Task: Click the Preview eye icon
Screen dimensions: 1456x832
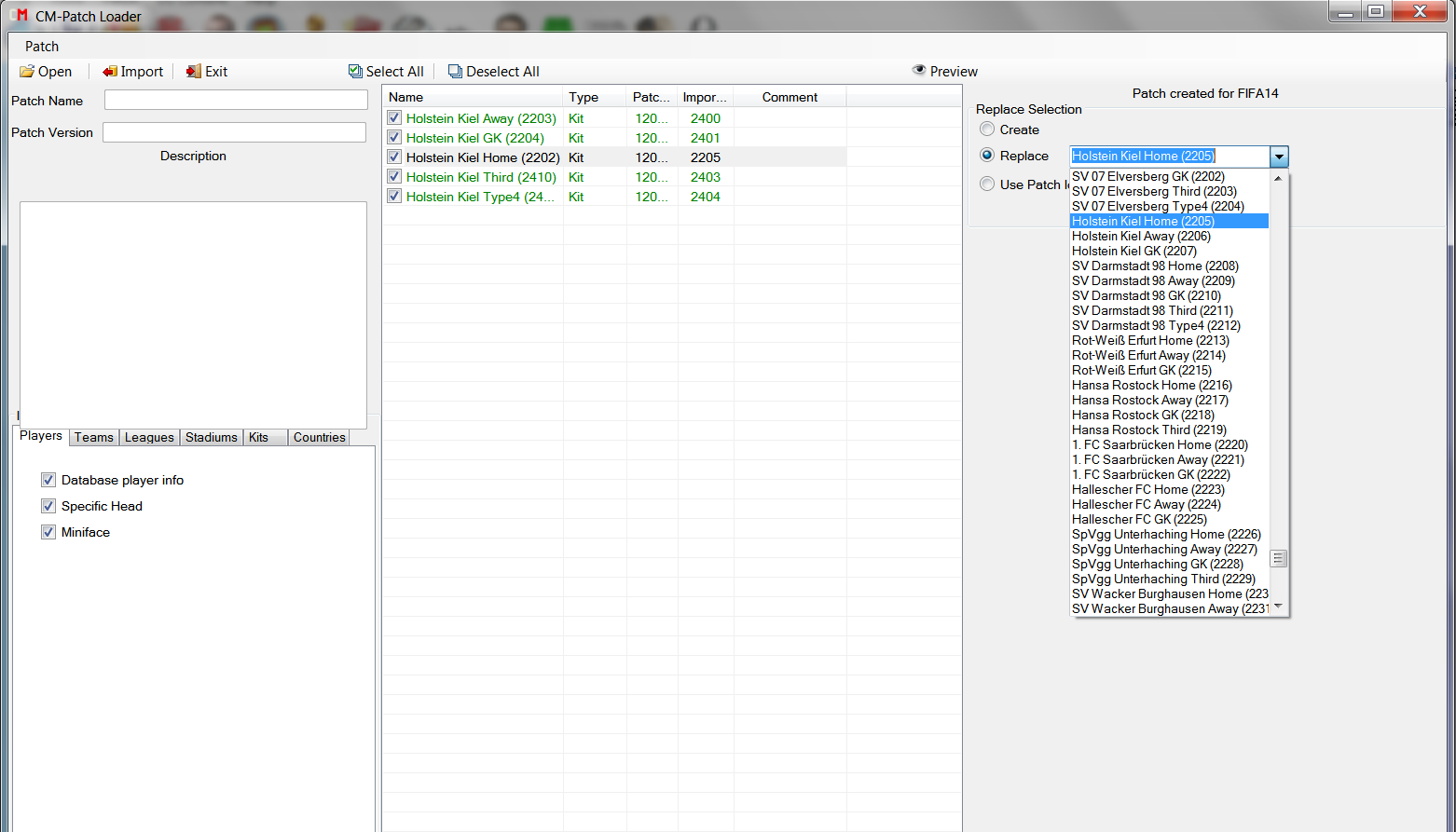Action: (x=919, y=71)
